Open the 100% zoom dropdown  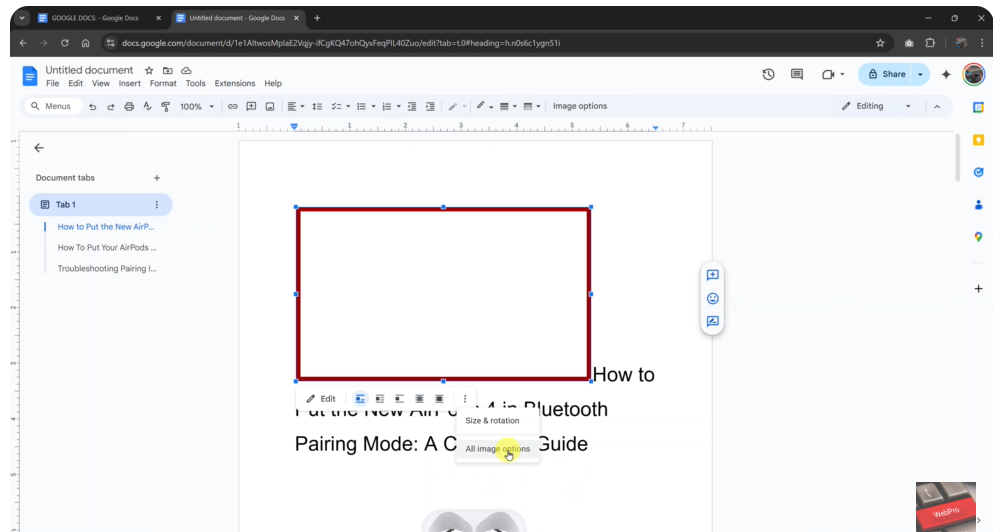pyautogui.click(x=197, y=106)
